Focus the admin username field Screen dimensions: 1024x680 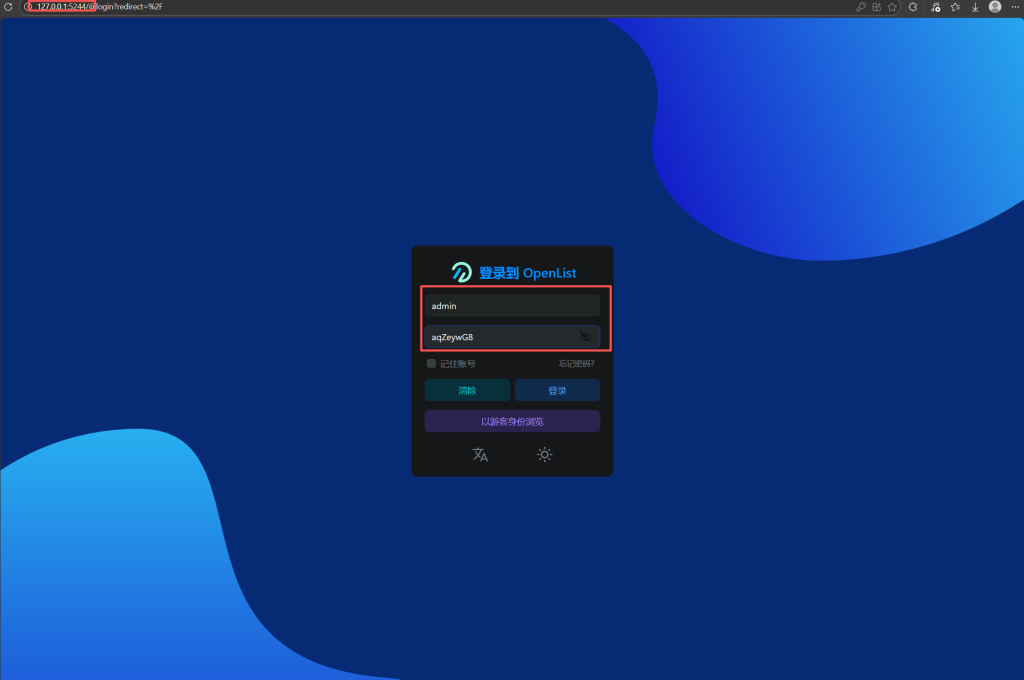[511, 306]
